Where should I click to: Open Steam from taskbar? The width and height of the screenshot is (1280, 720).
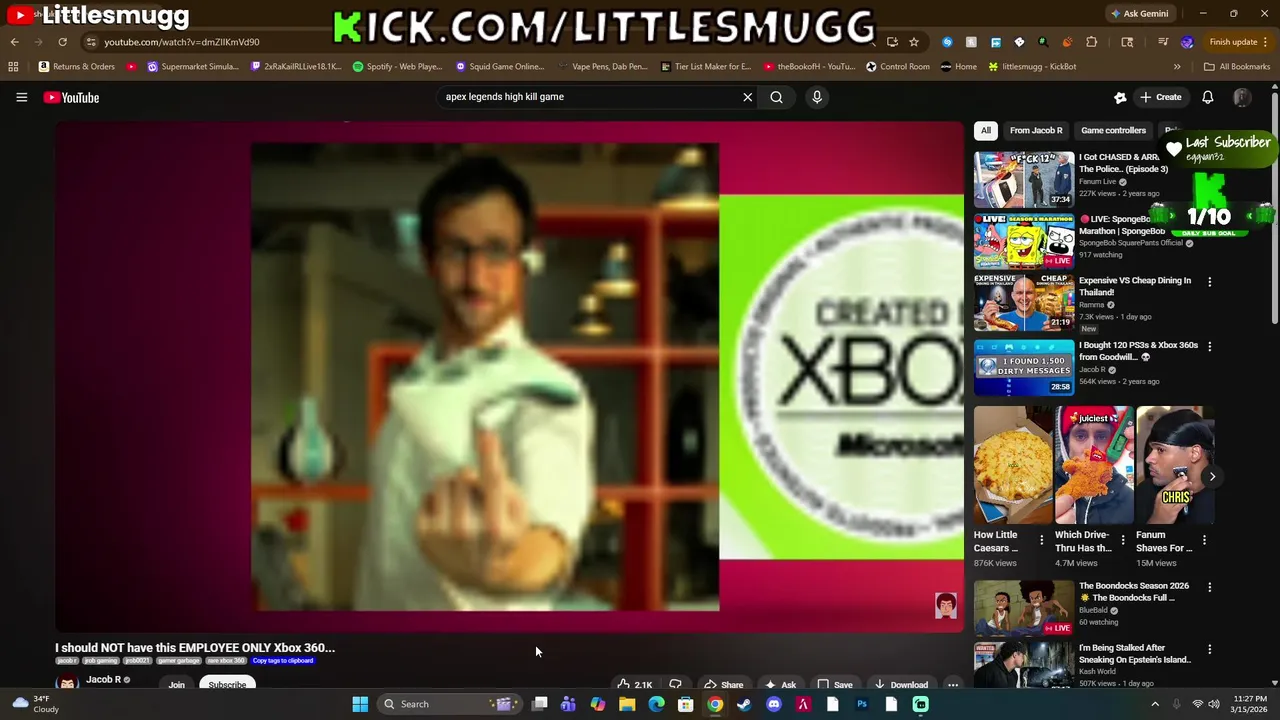744,704
